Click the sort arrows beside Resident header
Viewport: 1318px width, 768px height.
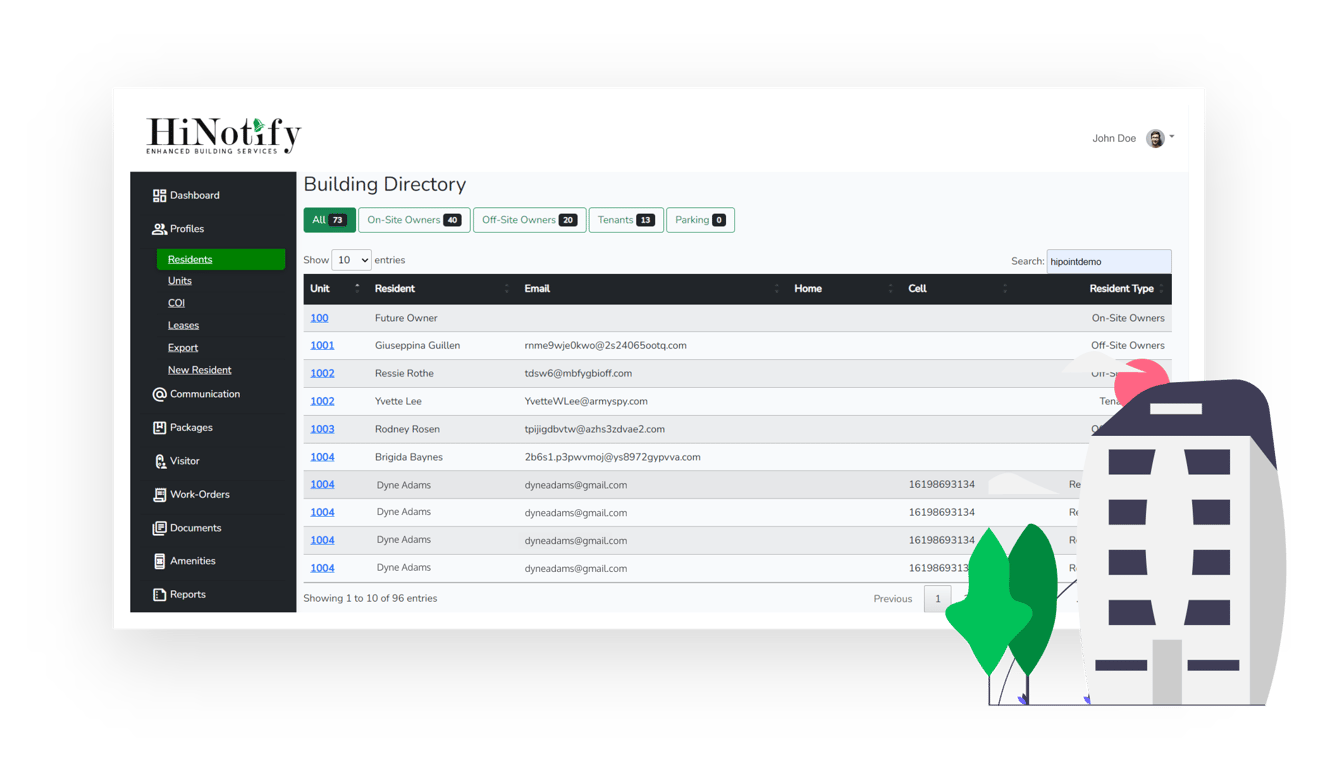pos(507,289)
